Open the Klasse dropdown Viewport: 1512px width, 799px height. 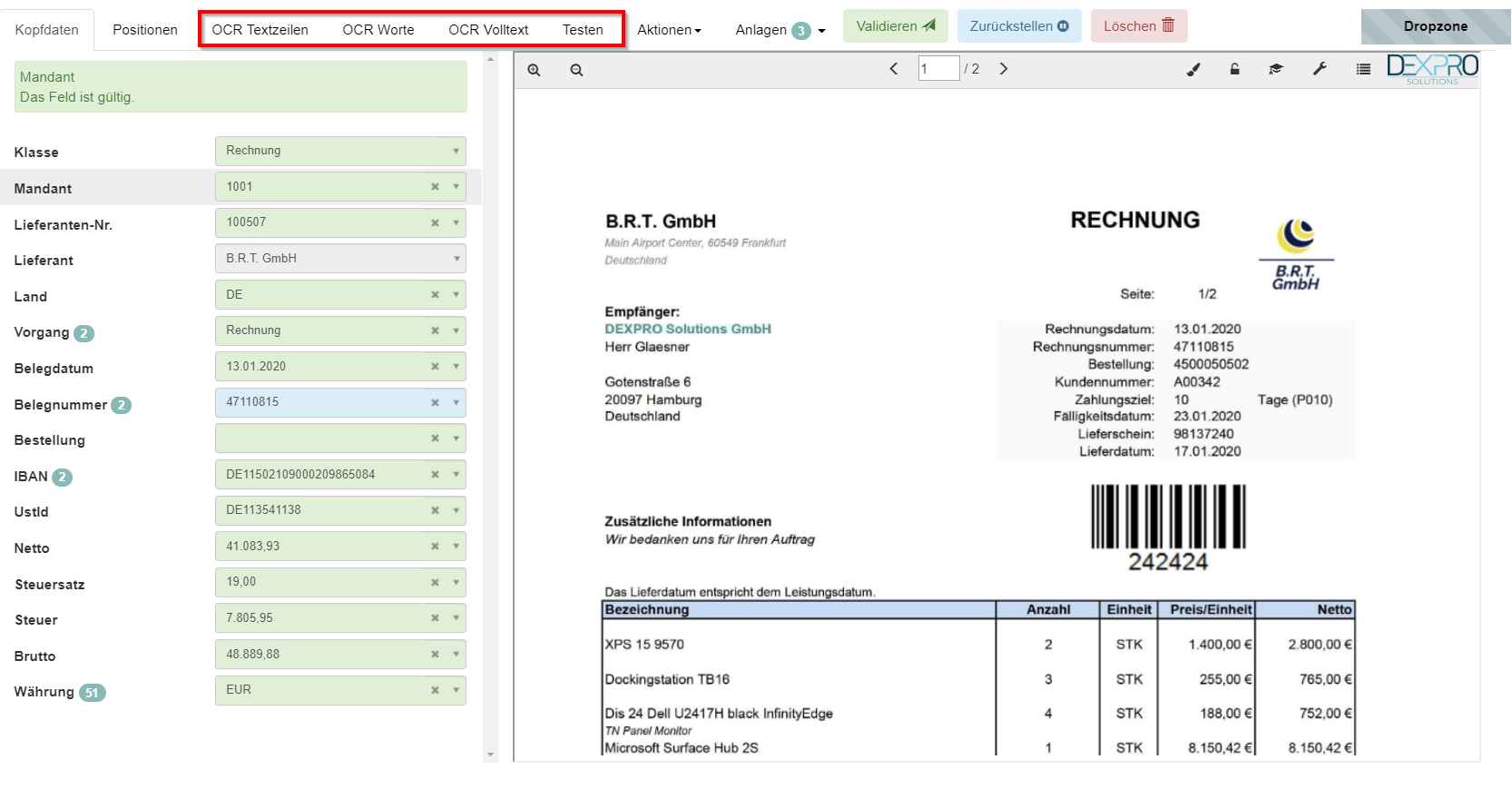(x=340, y=151)
